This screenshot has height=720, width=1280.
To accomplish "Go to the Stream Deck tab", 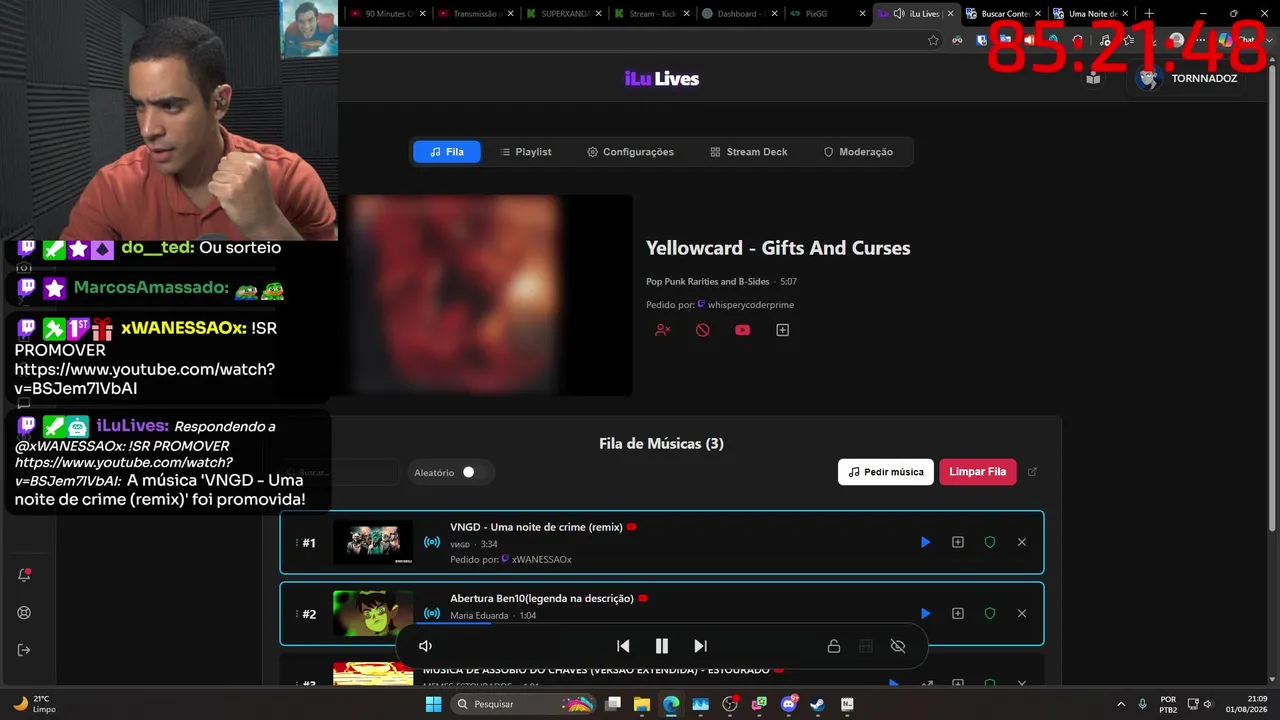I will pyautogui.click(x=749, y=152).
